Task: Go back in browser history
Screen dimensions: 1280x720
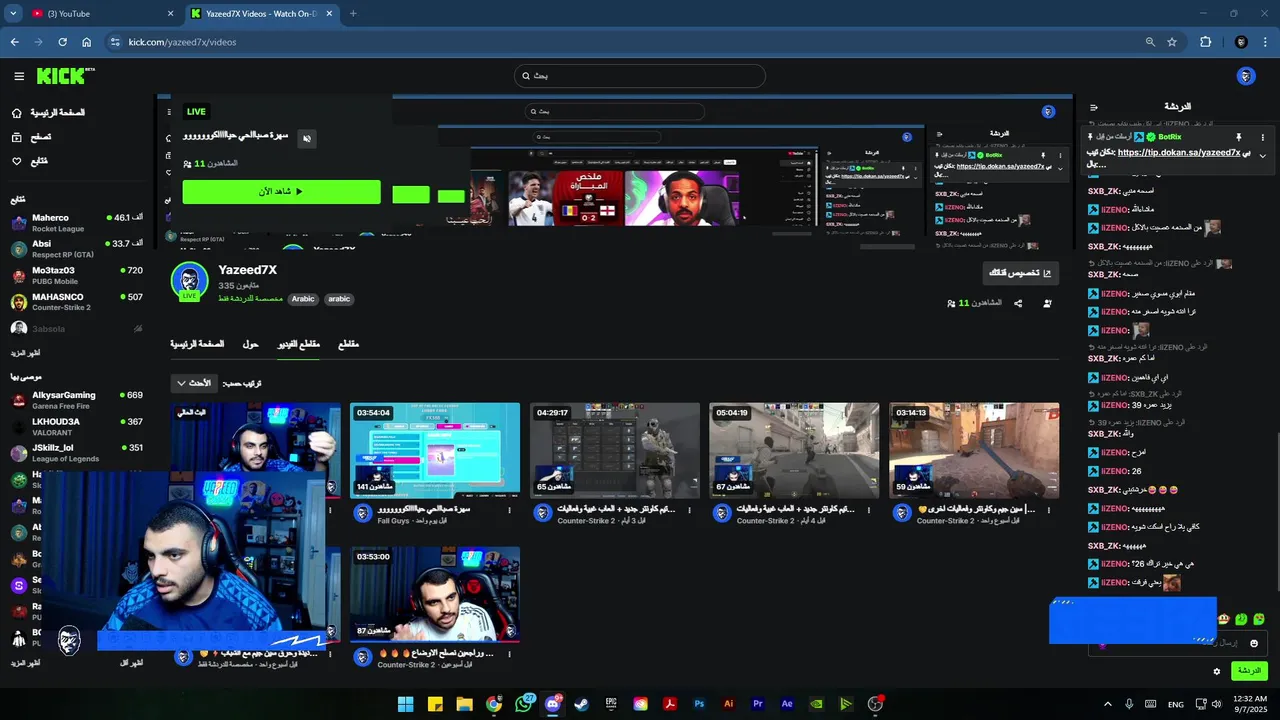Action: [14, 42]
